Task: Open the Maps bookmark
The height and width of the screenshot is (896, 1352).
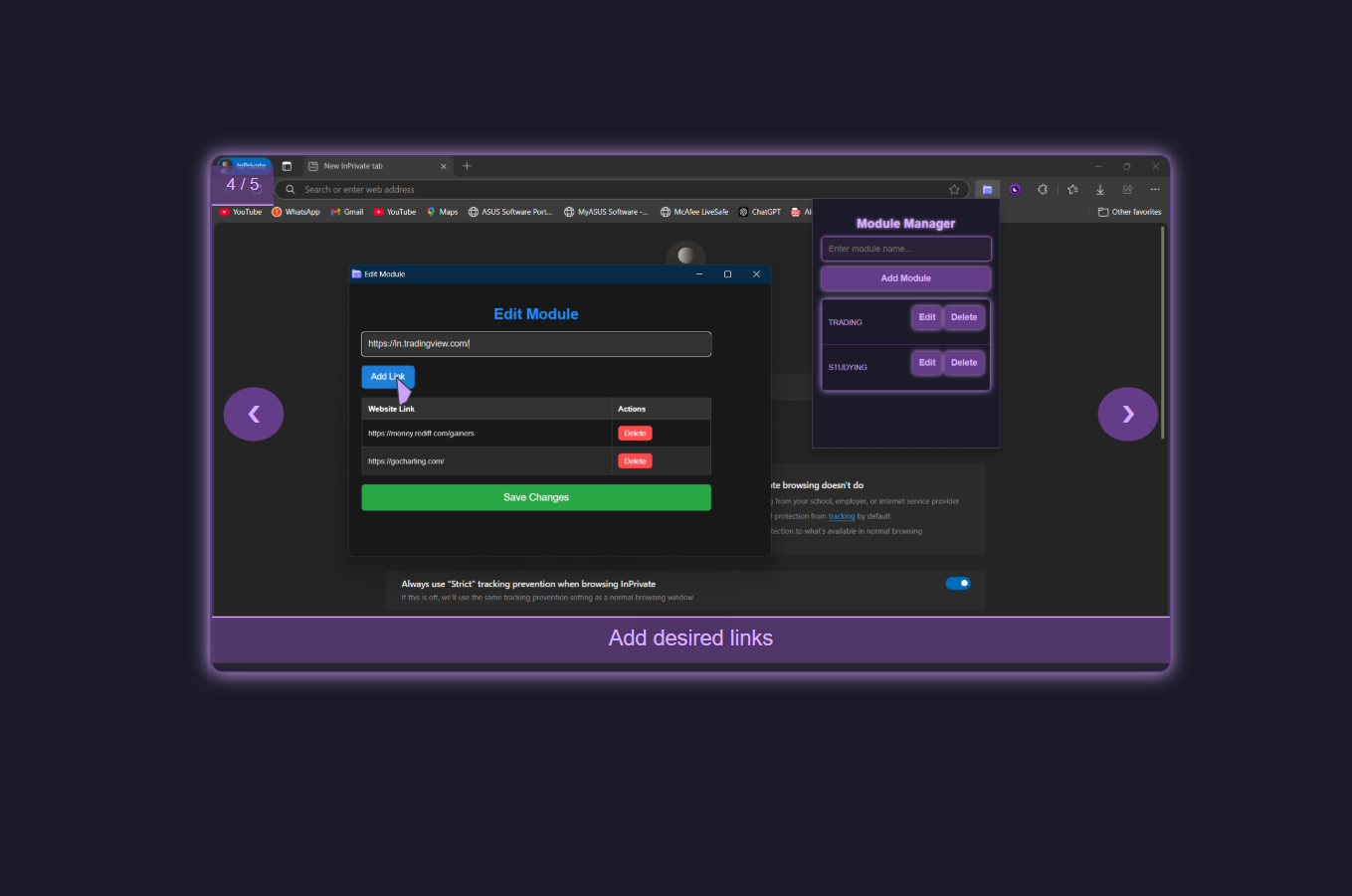Action: pyautogui.click(x=442, y=212)
